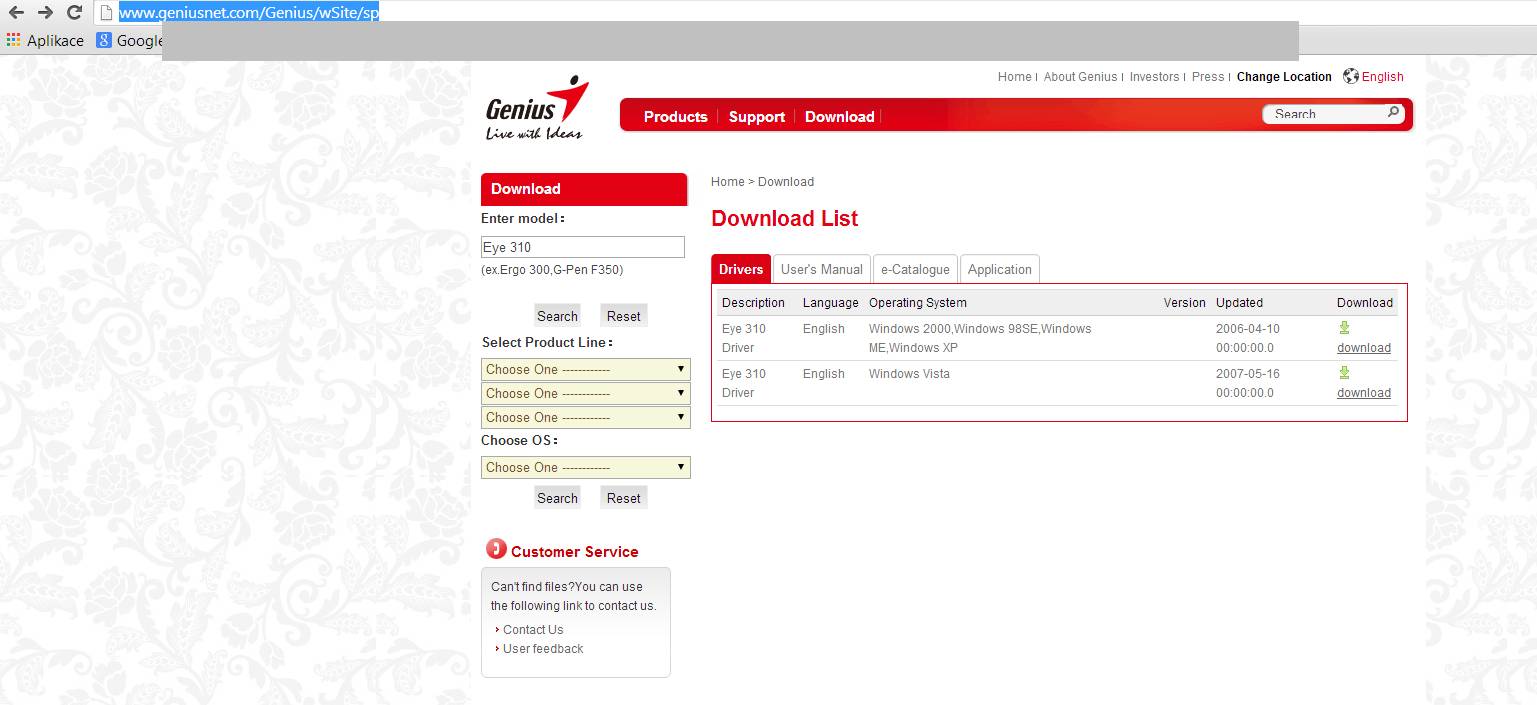Image resolution: width=1537 pixels, height=705 pixels.
Task: Switch to the e-Catalogue tab
Action: [915, 269]
